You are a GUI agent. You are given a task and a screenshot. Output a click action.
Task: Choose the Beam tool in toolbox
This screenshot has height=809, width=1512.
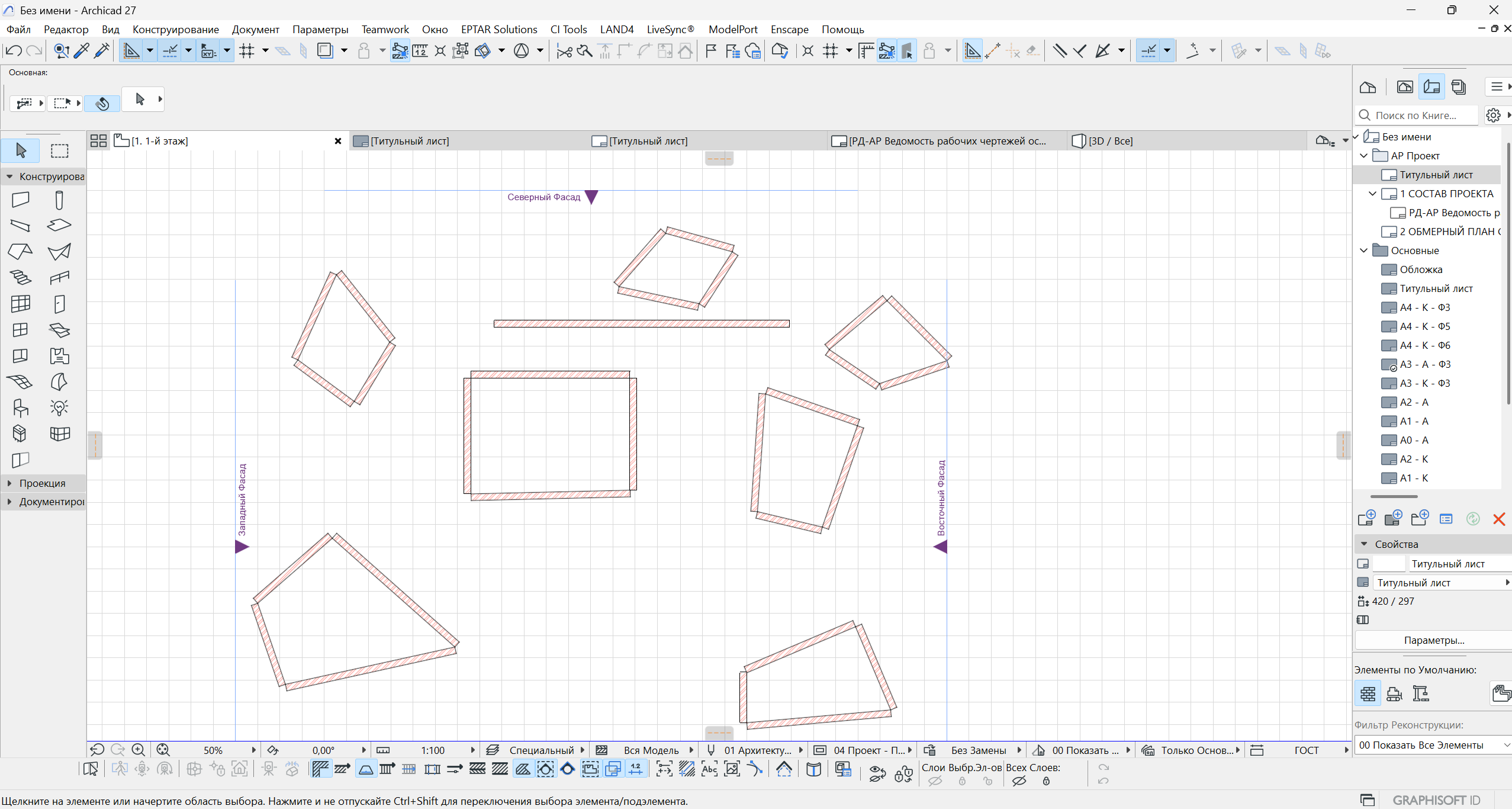[20, 225]
